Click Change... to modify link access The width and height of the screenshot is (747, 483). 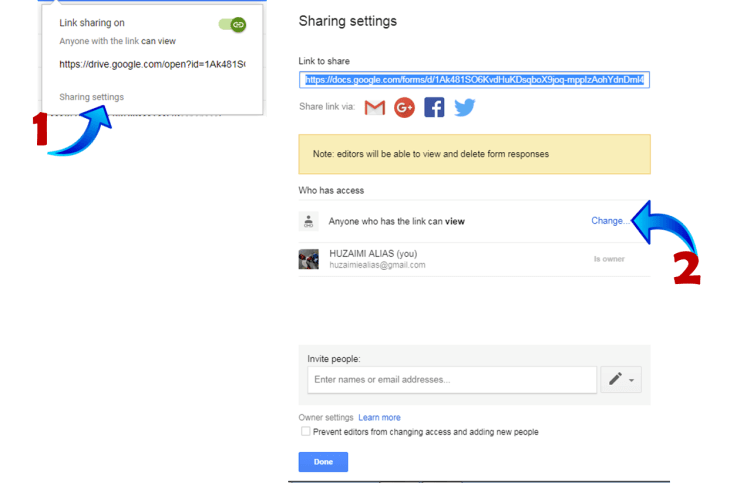click(610, 221)
